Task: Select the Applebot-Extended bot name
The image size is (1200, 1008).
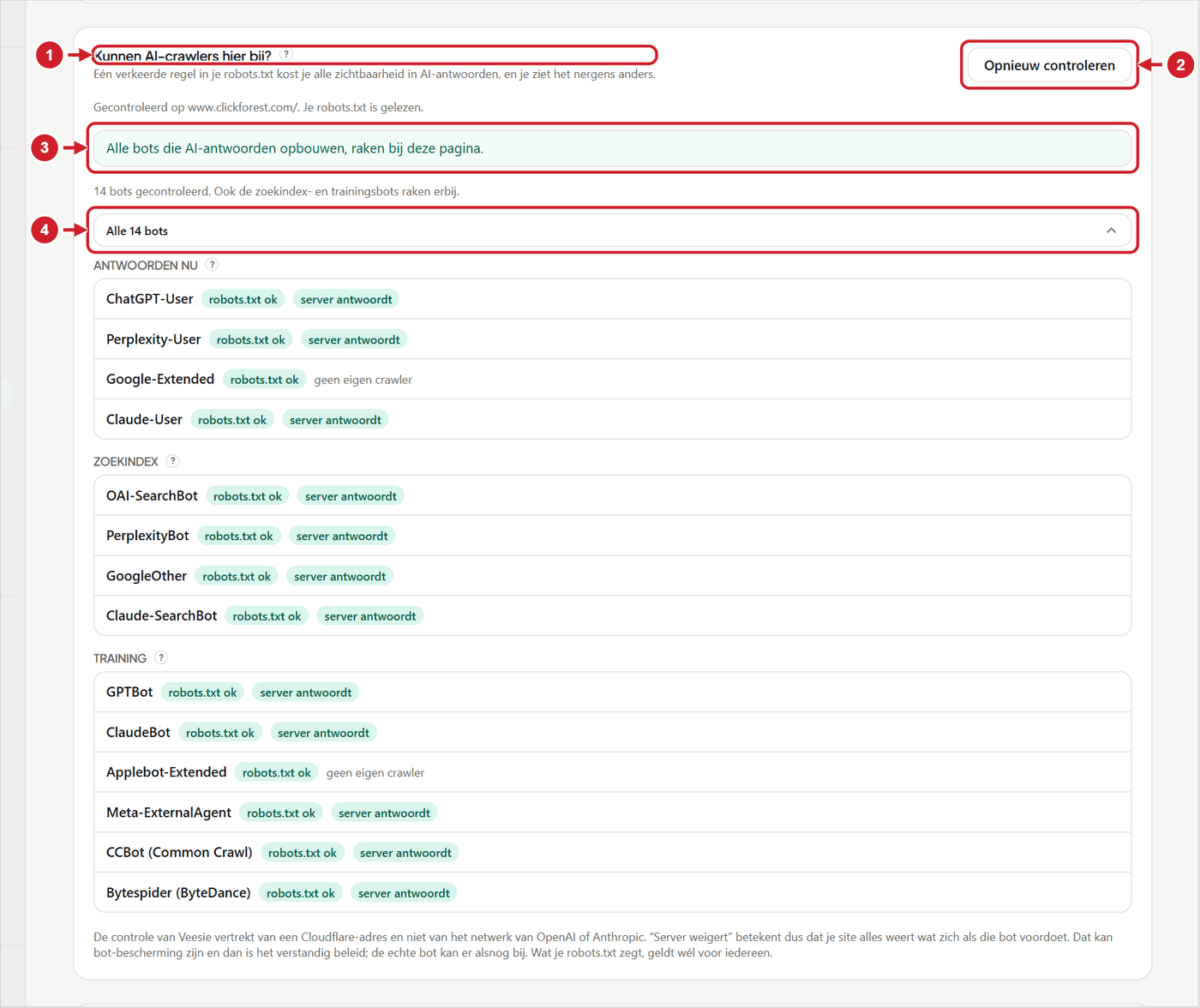Action: 166,772
